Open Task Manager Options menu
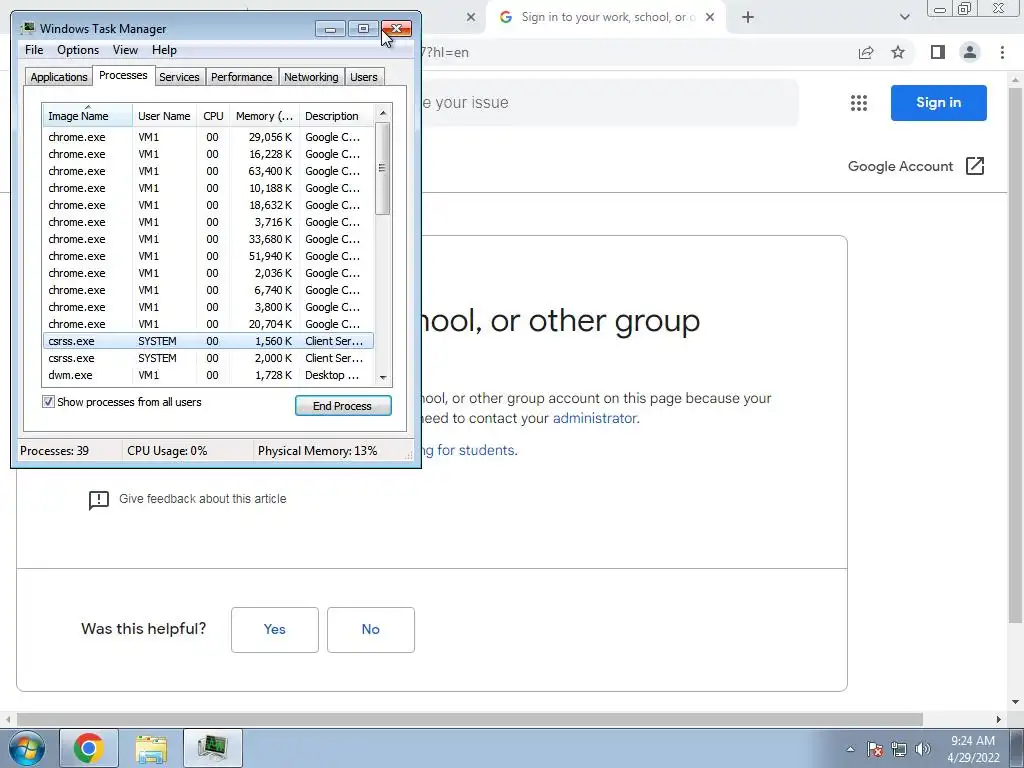The image size is (1024, 768). (78, 50)
